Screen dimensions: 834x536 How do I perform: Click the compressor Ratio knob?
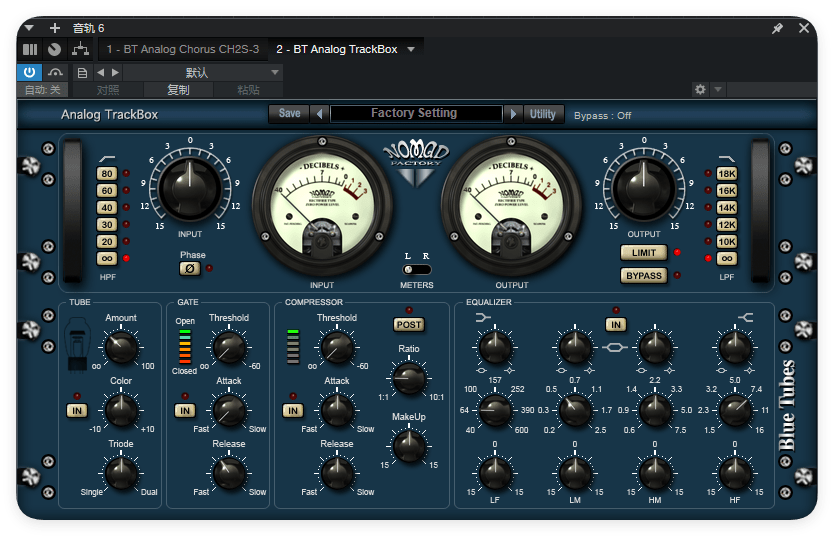pyautogui.click(x=409, y=378)
